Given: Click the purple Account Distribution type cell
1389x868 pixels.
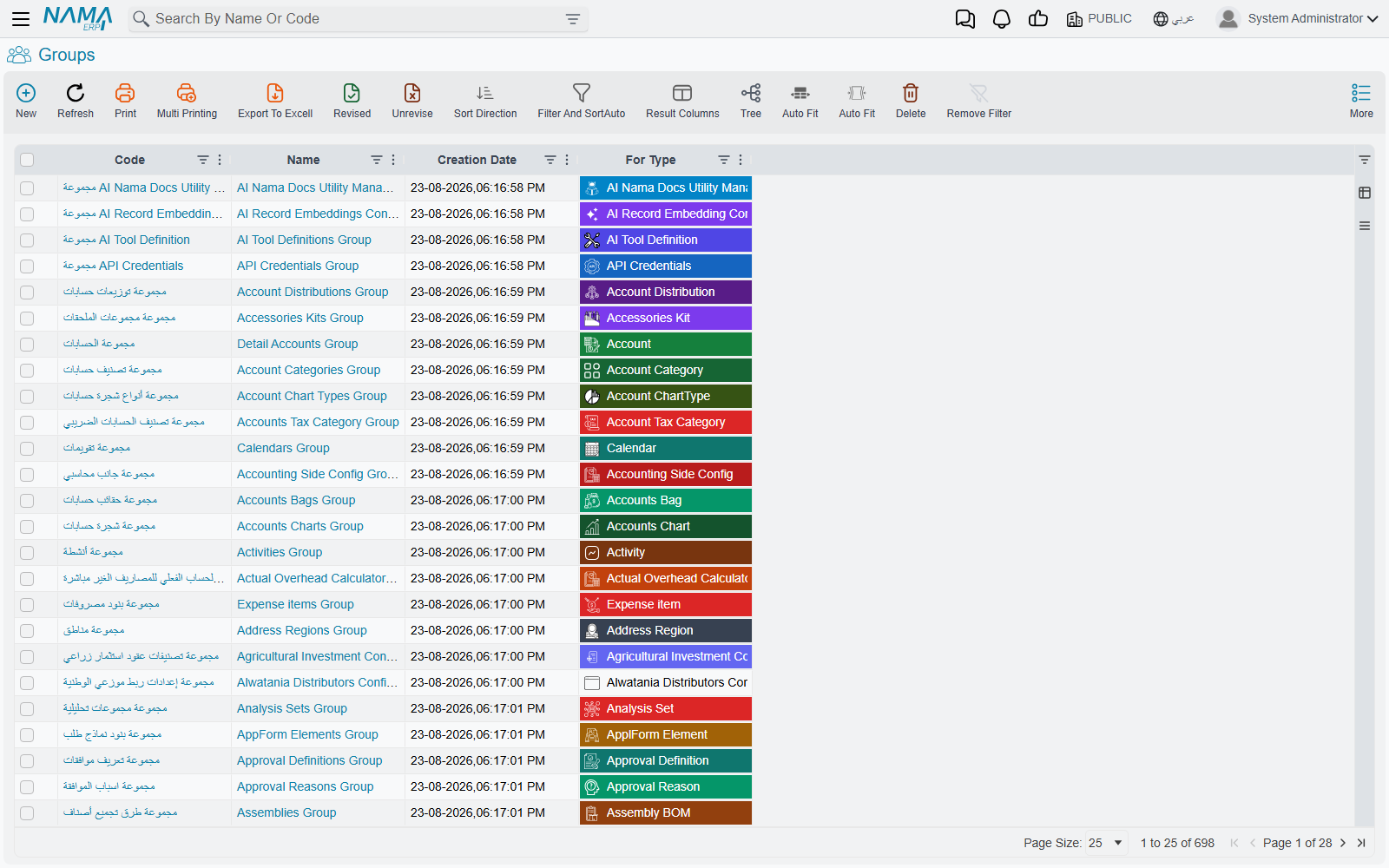Looking at the screenshot, I should pyautogui.click(x=666, y=292).
